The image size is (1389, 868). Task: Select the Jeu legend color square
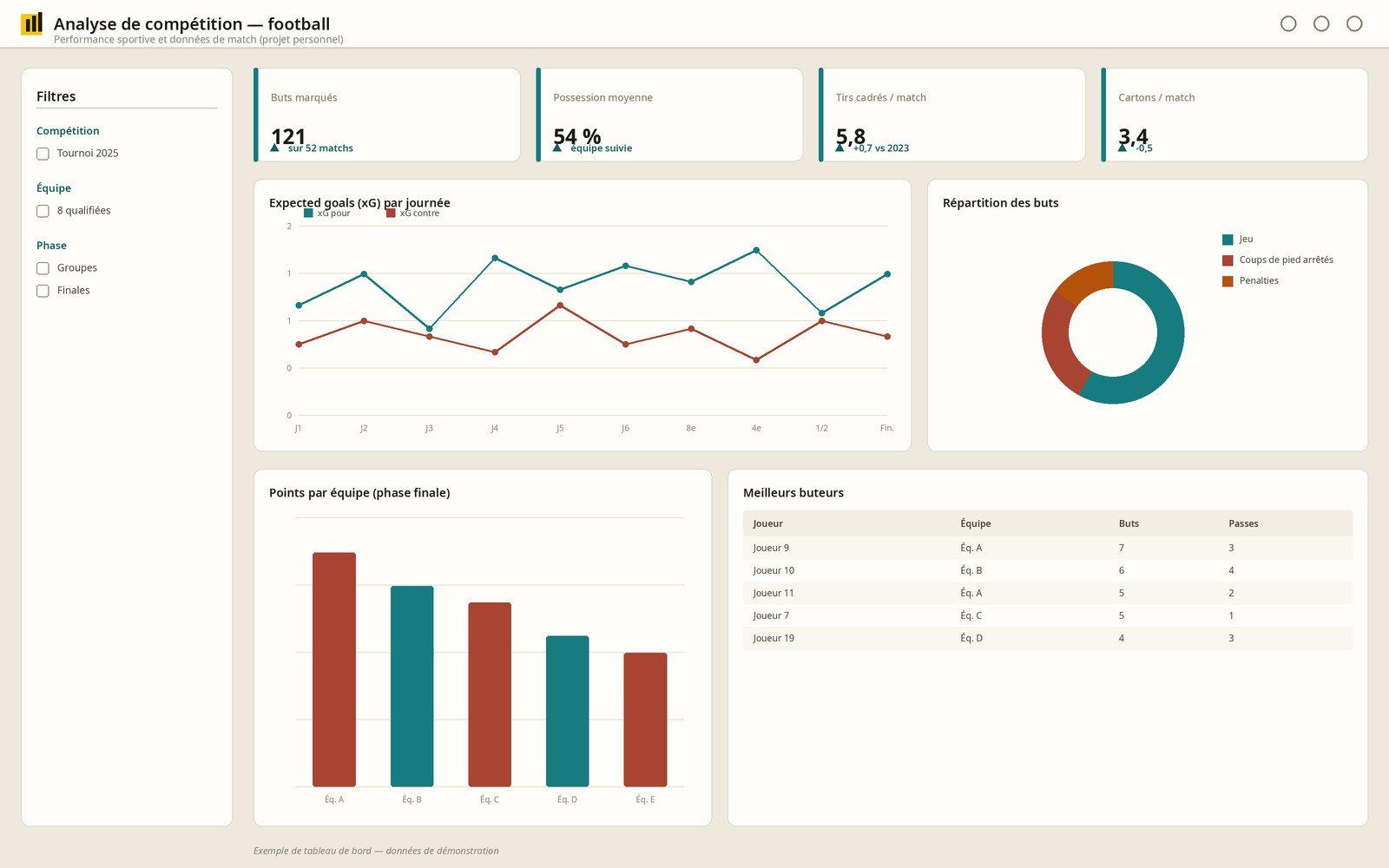pos(1228,240)
